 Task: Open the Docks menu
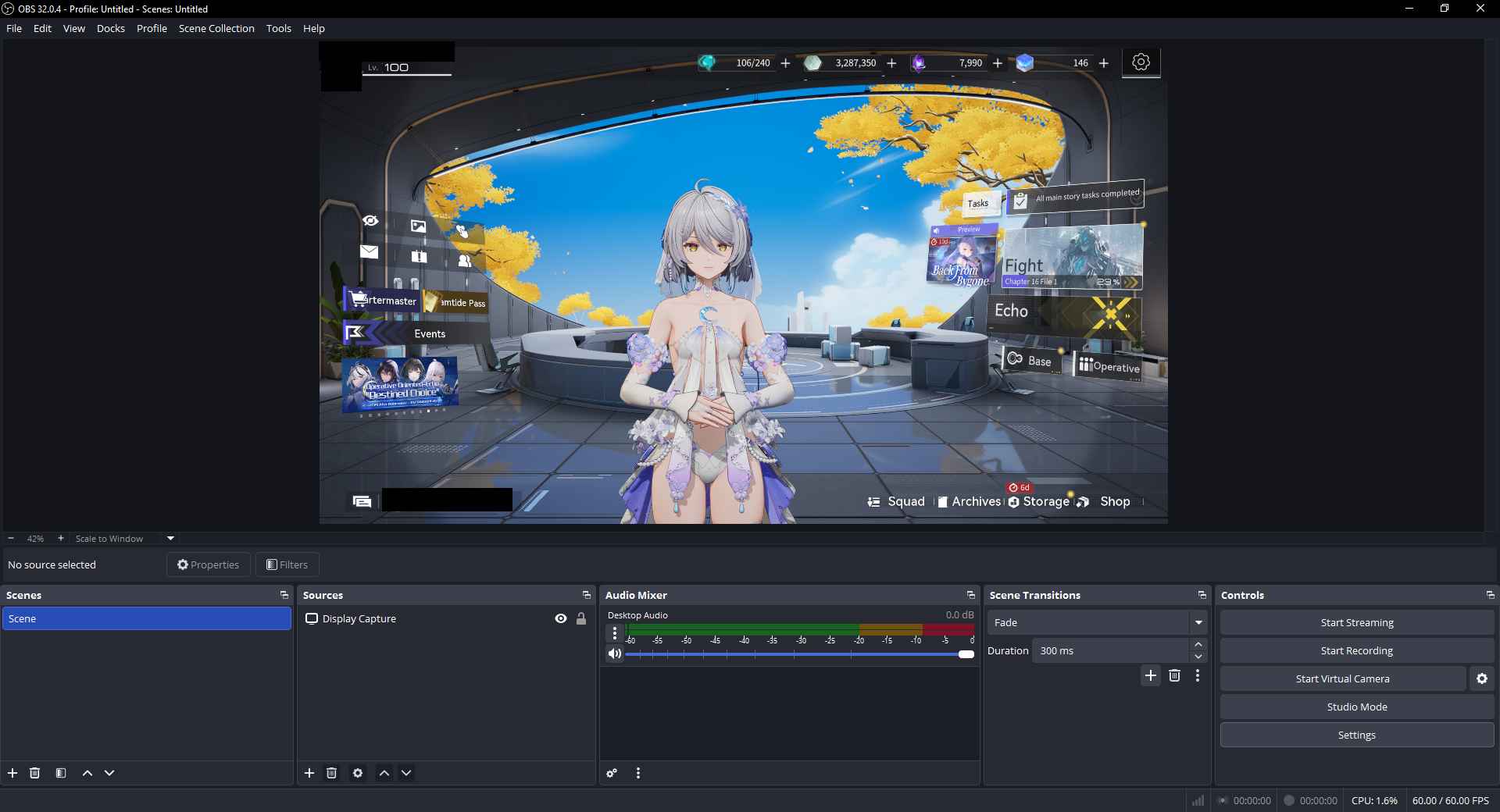tap(111, 28)
